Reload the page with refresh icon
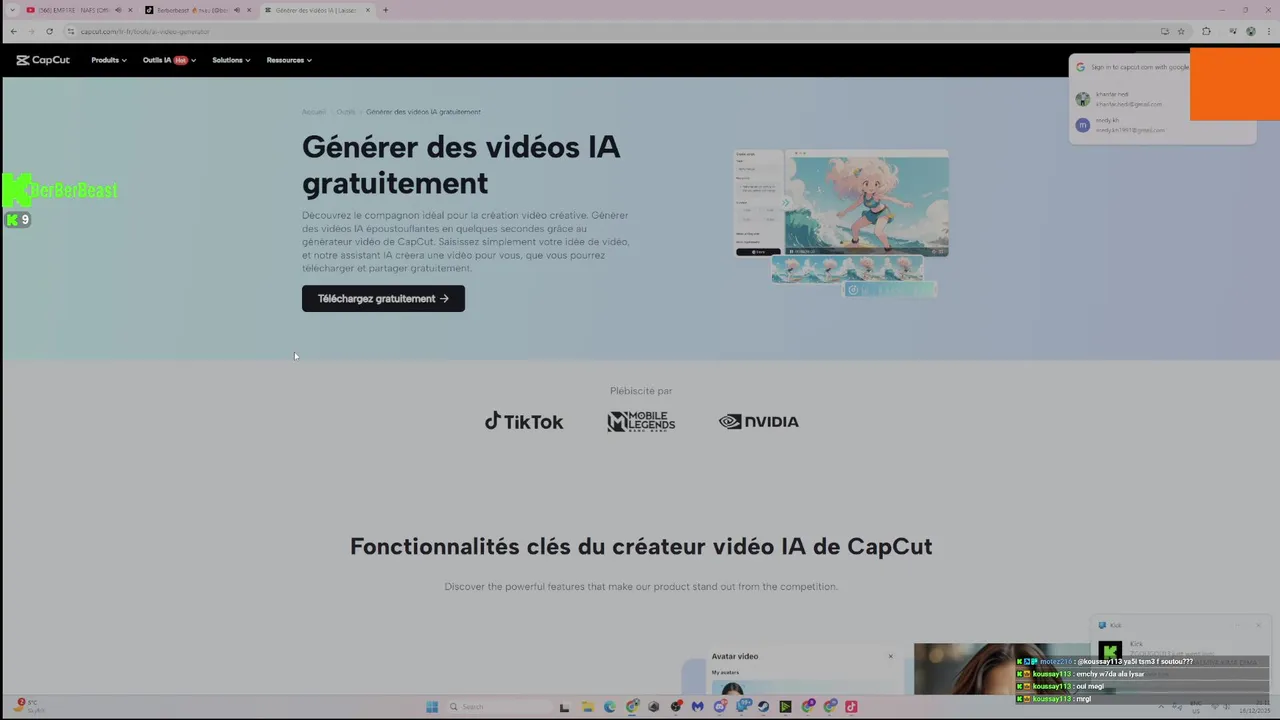 pyautogui.click(x=49, y=31)
